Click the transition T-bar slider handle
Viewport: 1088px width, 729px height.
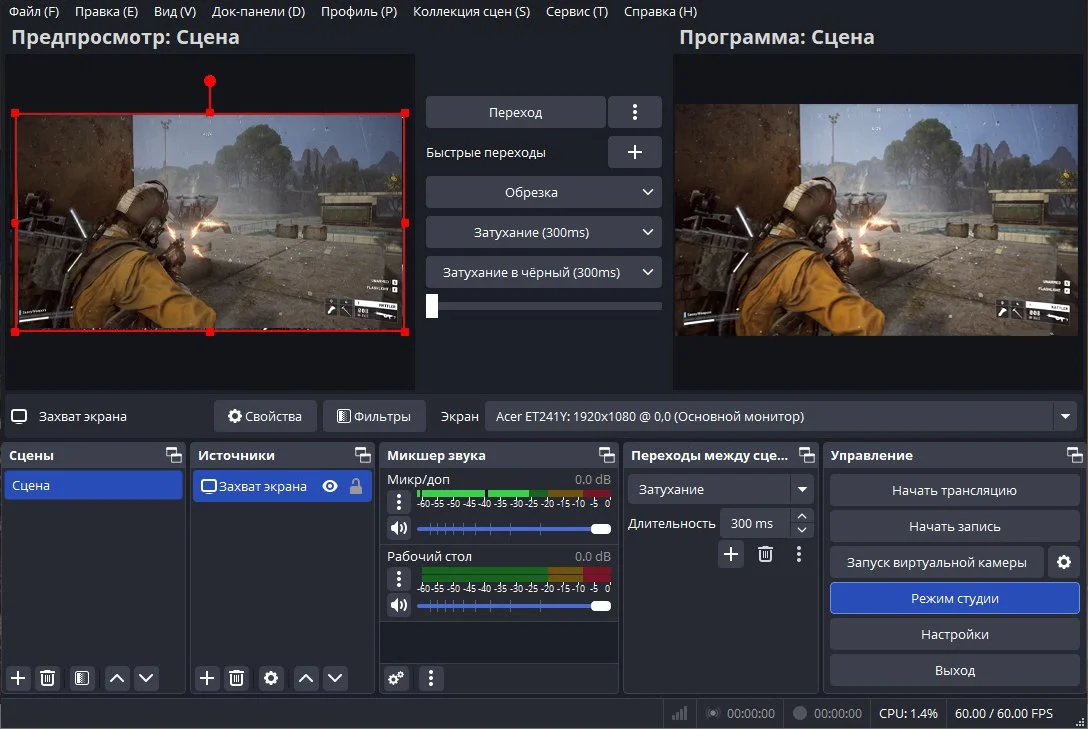432,306
